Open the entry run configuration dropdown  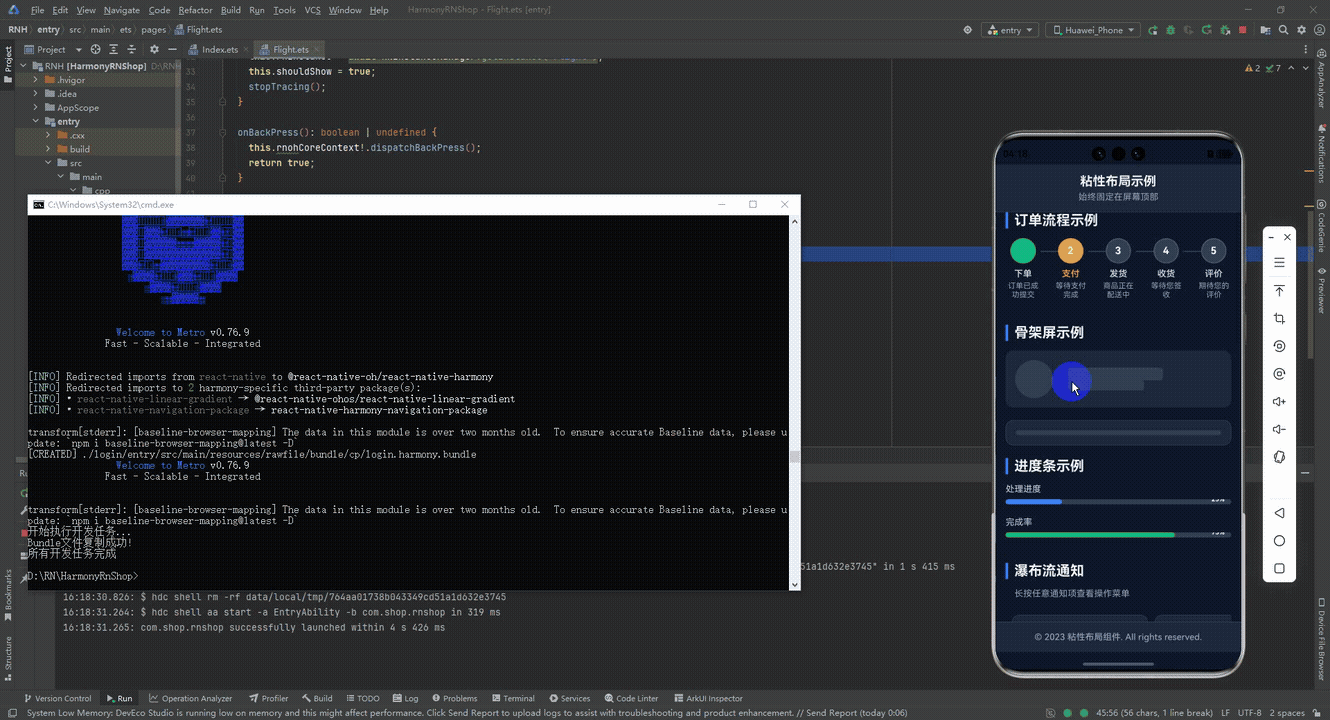click(x=1009, y=30)
